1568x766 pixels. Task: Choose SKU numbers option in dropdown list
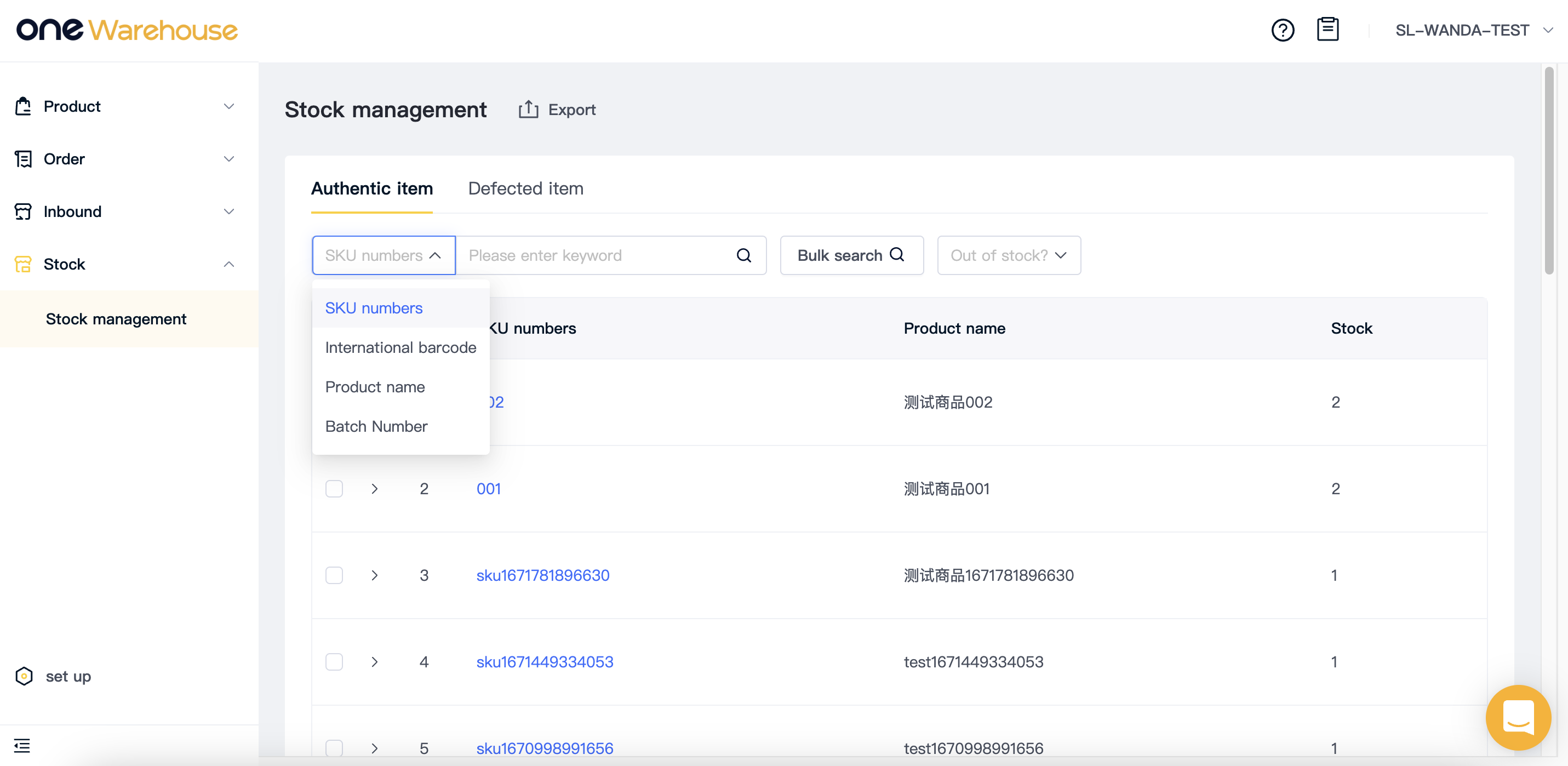400,308
